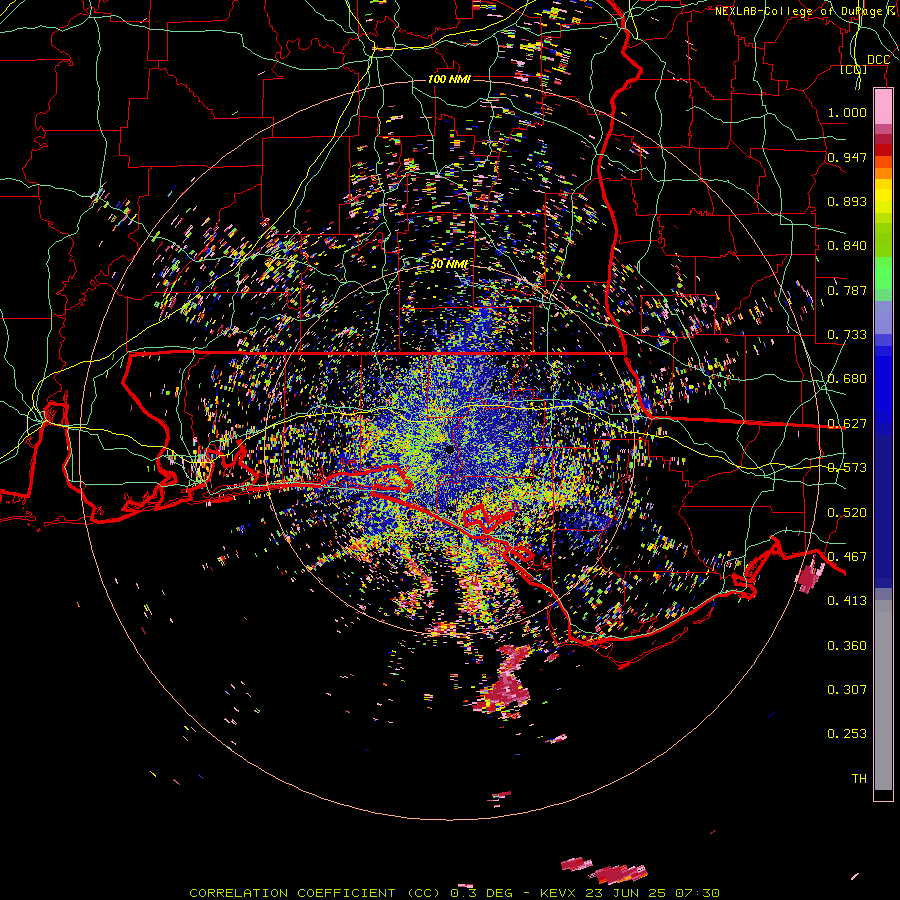Select the 1.000 value on the legend
The image size is (900, 900).
point(847,112)
